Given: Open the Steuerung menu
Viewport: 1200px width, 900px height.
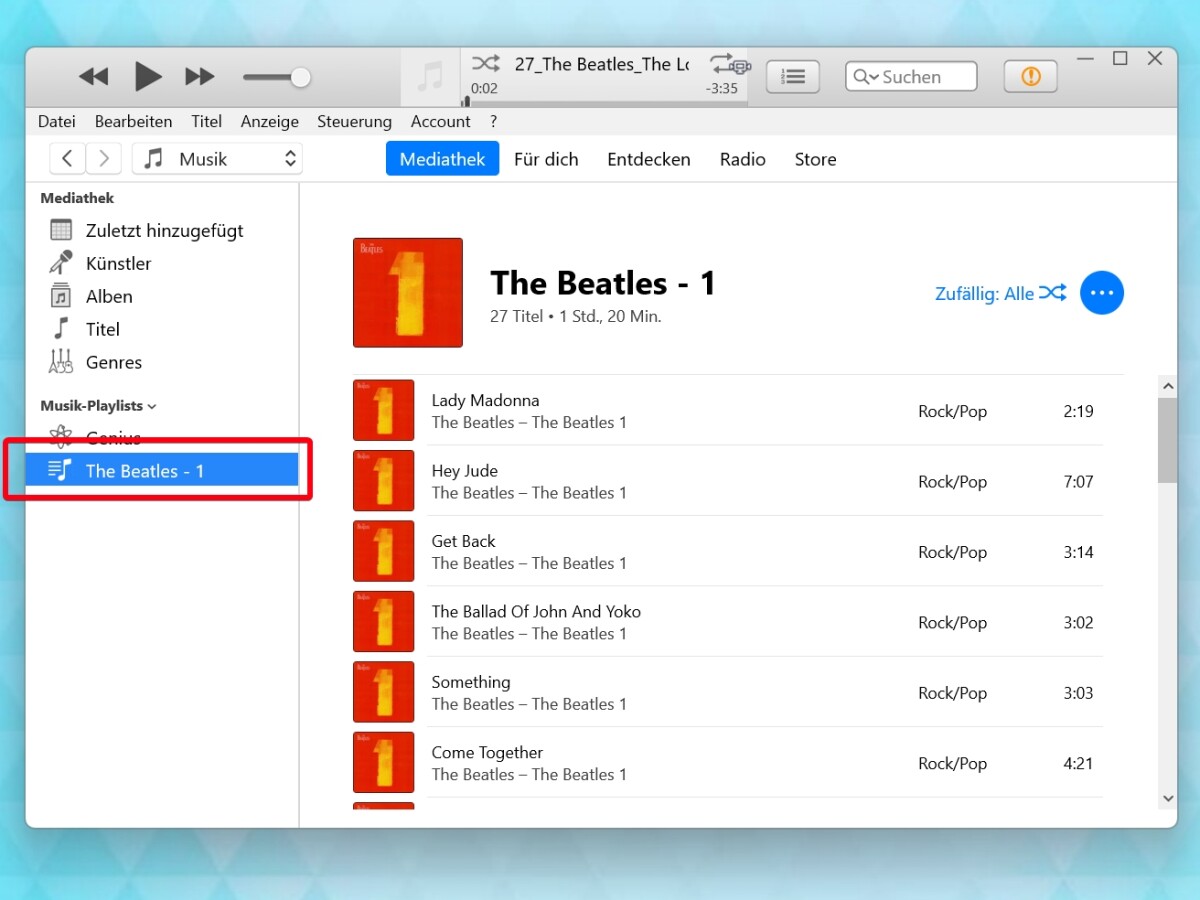Looking at the screenshot, I should tap(355, 121).
